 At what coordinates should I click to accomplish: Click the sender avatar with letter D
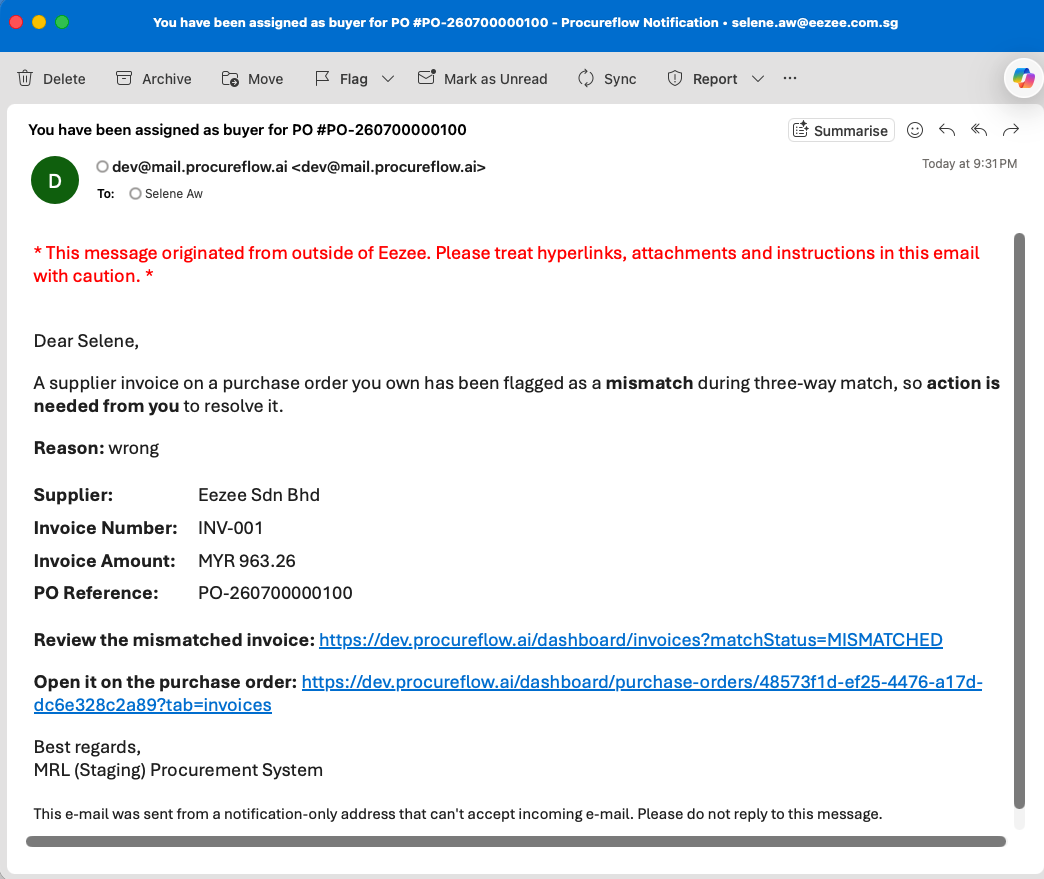click(x=55, y=180)
